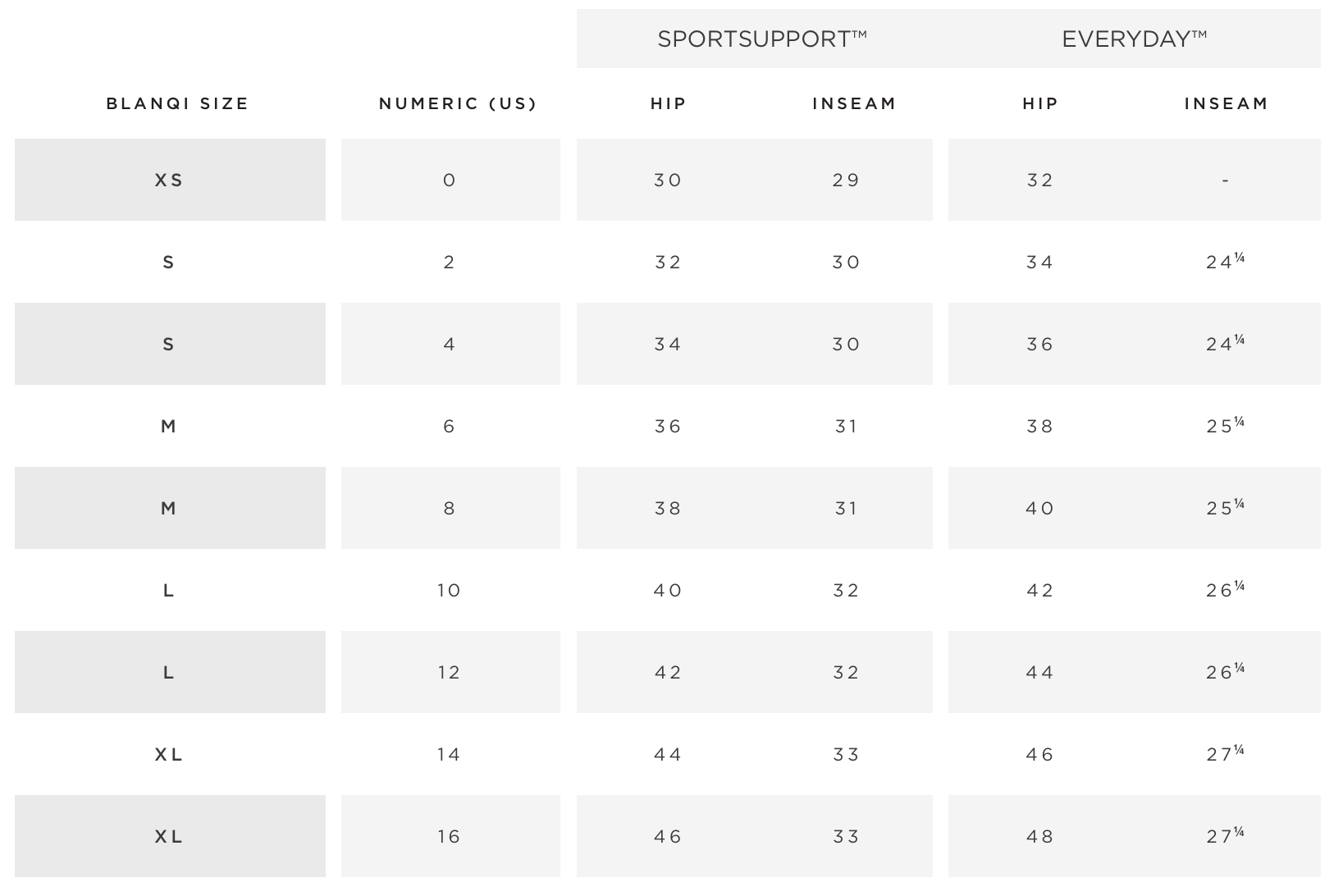
Task: Click Everyday inseam 27¼ in size 16 row
Action: pos(1225,835)
